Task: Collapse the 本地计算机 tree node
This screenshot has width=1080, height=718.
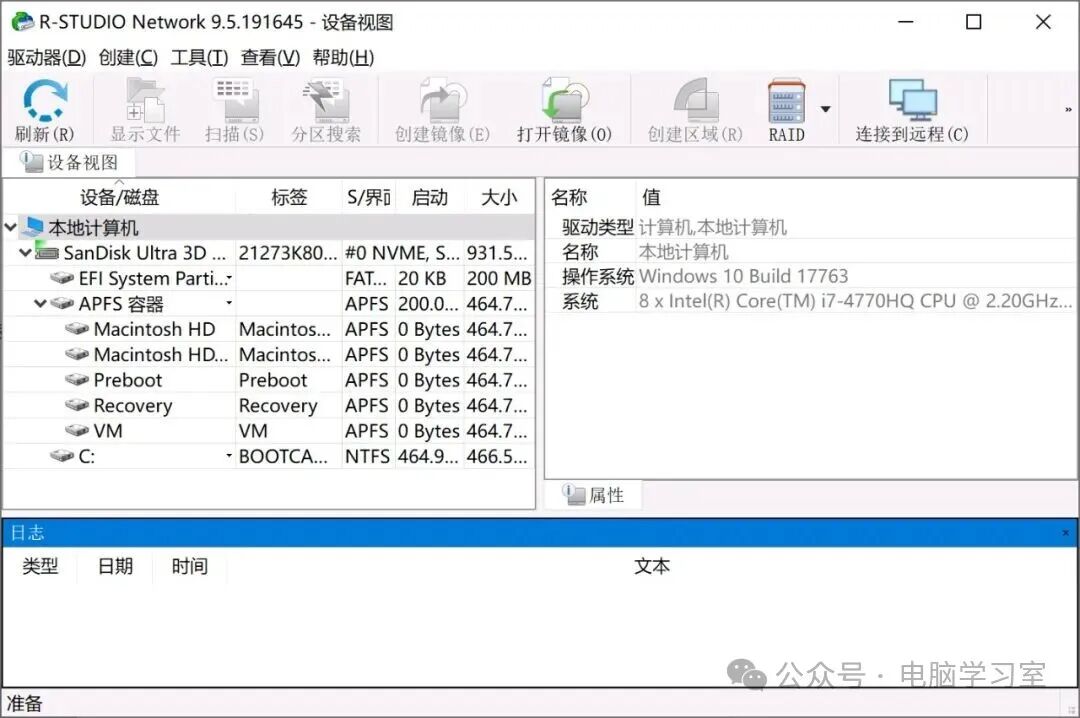Action: point(11,228)
